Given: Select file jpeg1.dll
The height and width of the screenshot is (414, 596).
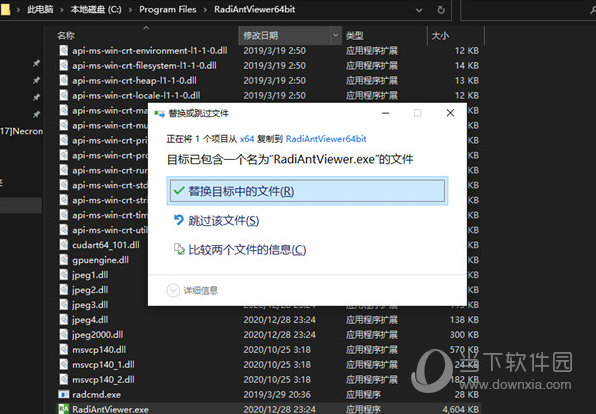Looking at the screenshot, I should point(90,274).
